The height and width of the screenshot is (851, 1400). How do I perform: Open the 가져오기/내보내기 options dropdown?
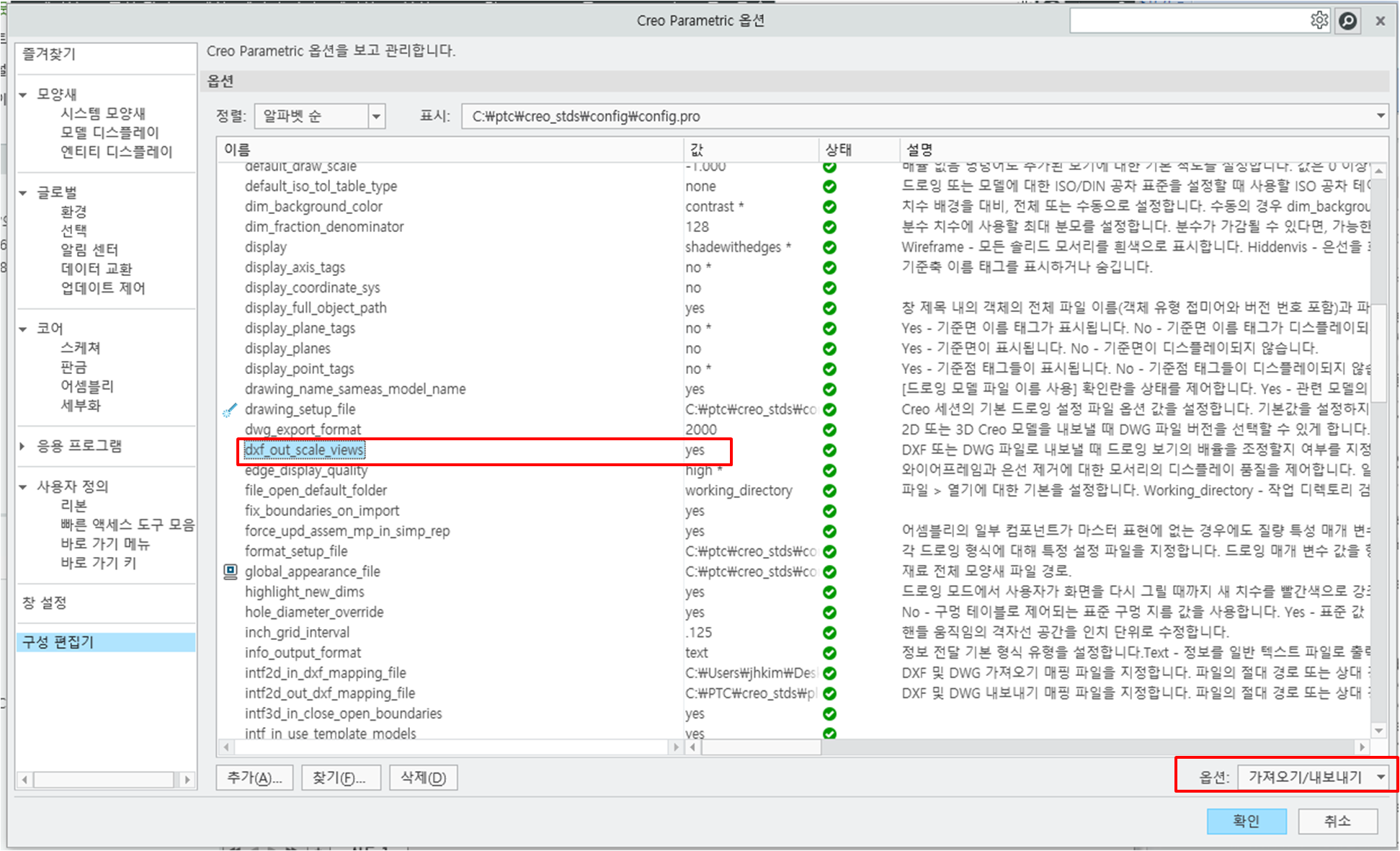1380,778
